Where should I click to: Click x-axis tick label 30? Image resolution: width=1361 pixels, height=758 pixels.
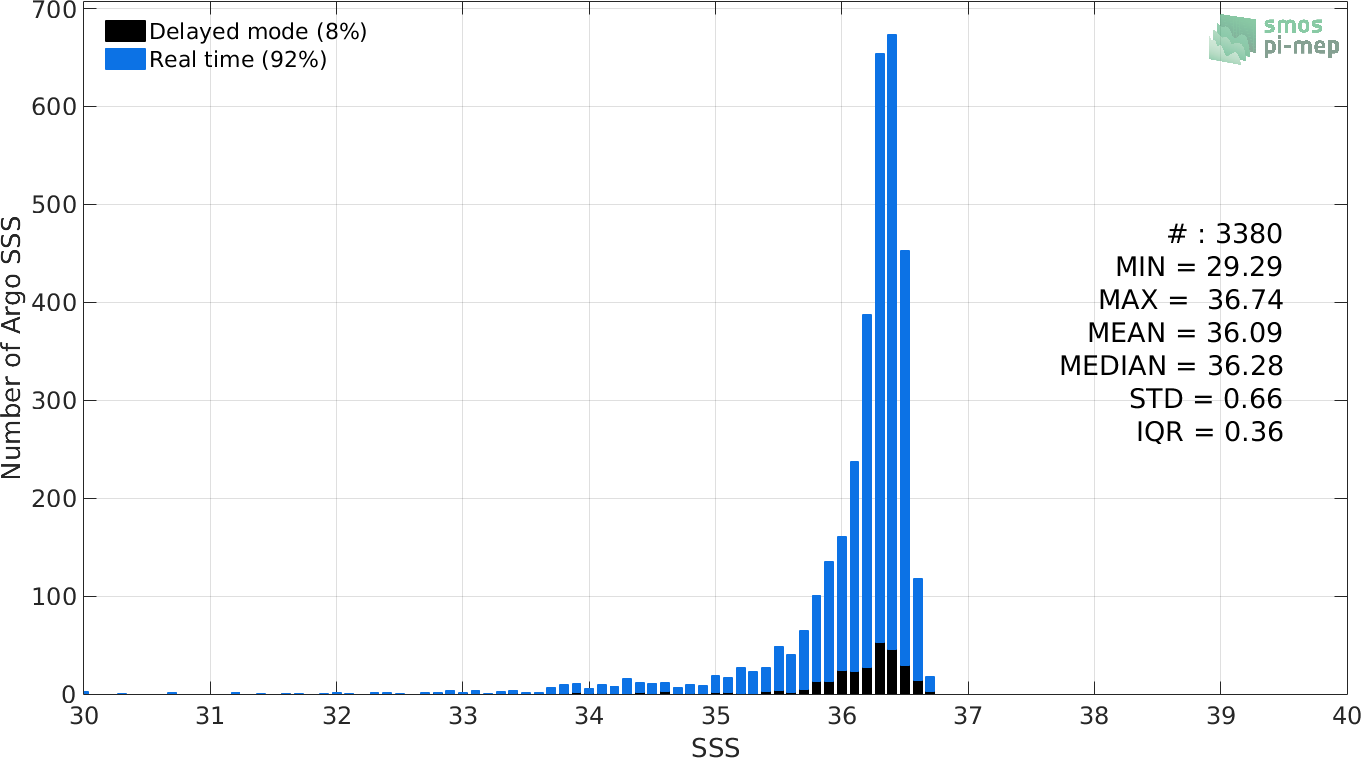(84, 717)
